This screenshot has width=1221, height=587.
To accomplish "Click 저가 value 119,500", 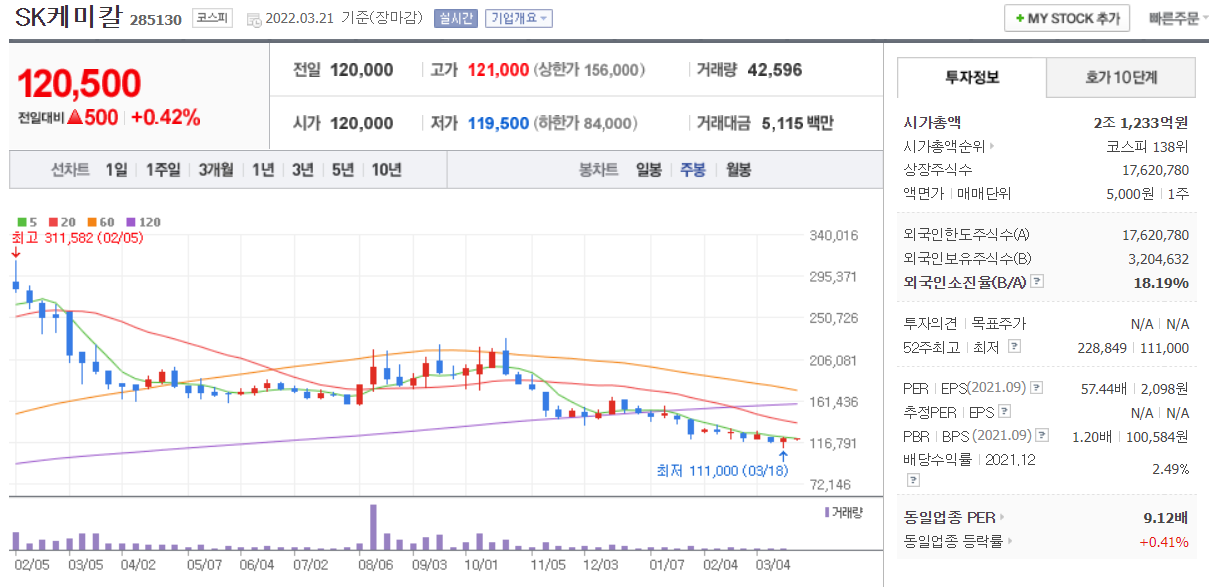I will (x=498, y=123).
